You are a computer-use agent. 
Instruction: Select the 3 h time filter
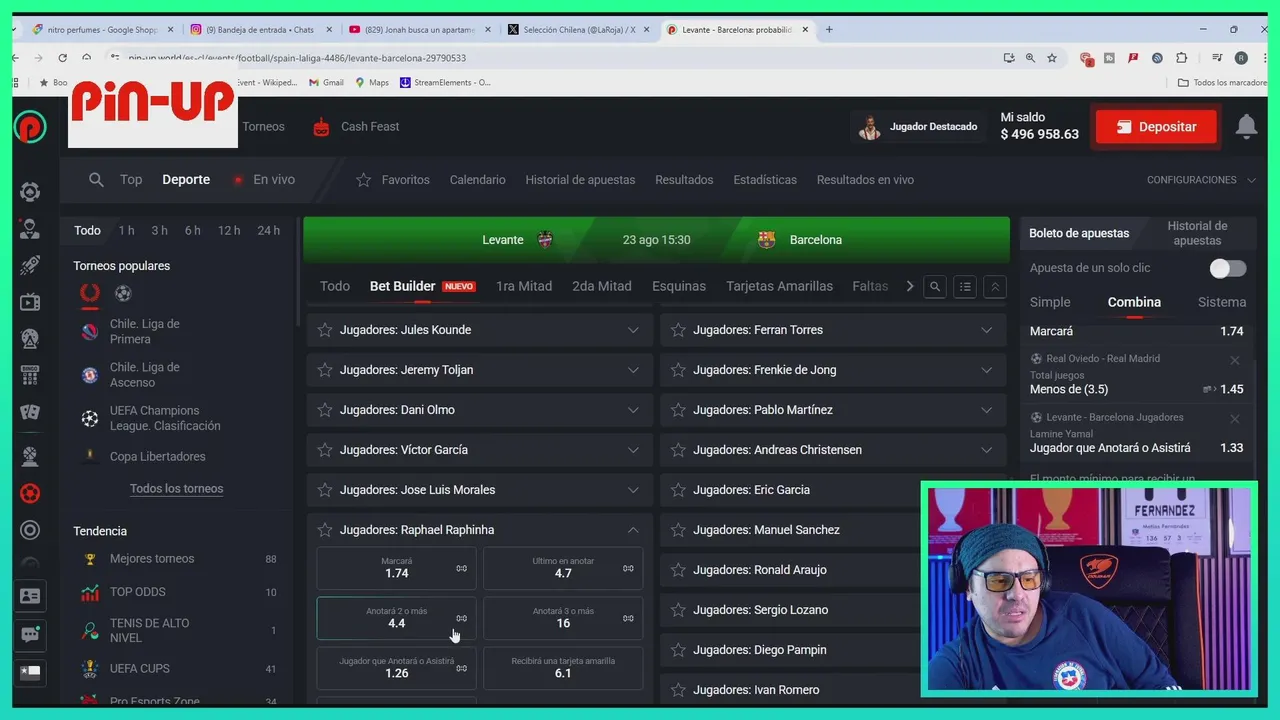coord(159,231)
